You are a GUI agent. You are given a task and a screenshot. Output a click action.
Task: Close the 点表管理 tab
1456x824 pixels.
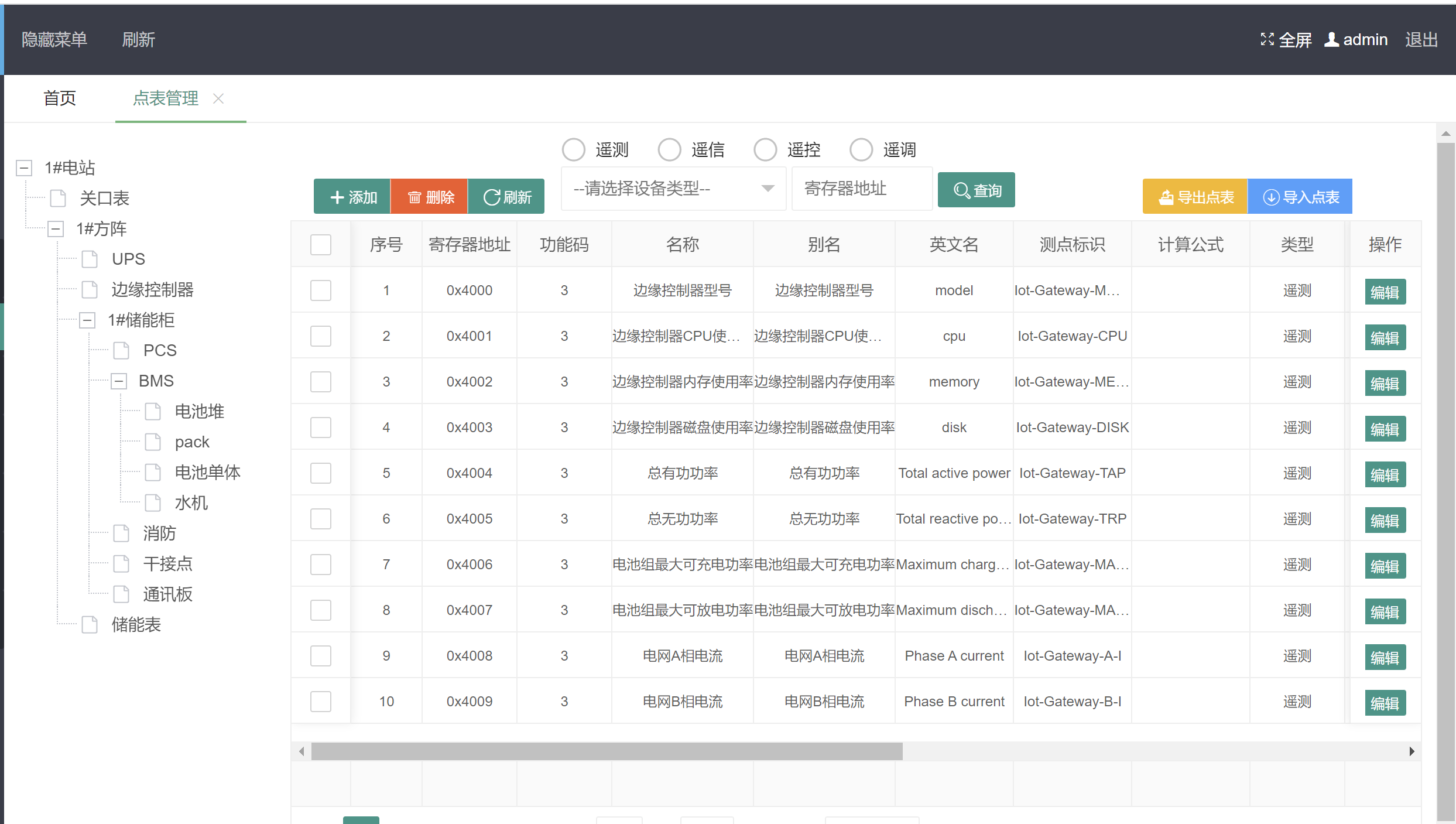coord(218,98)
